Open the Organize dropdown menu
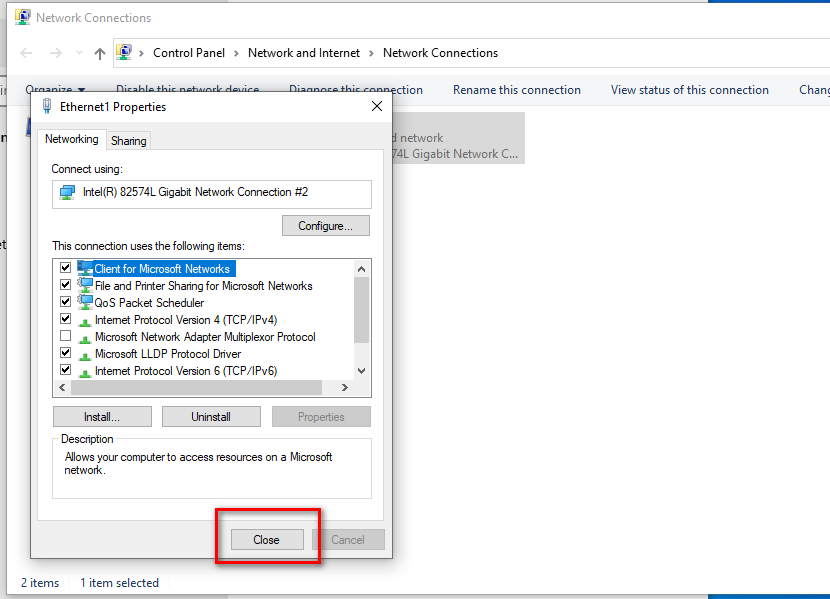The image size is (830, 599). (x=55, y=89)
